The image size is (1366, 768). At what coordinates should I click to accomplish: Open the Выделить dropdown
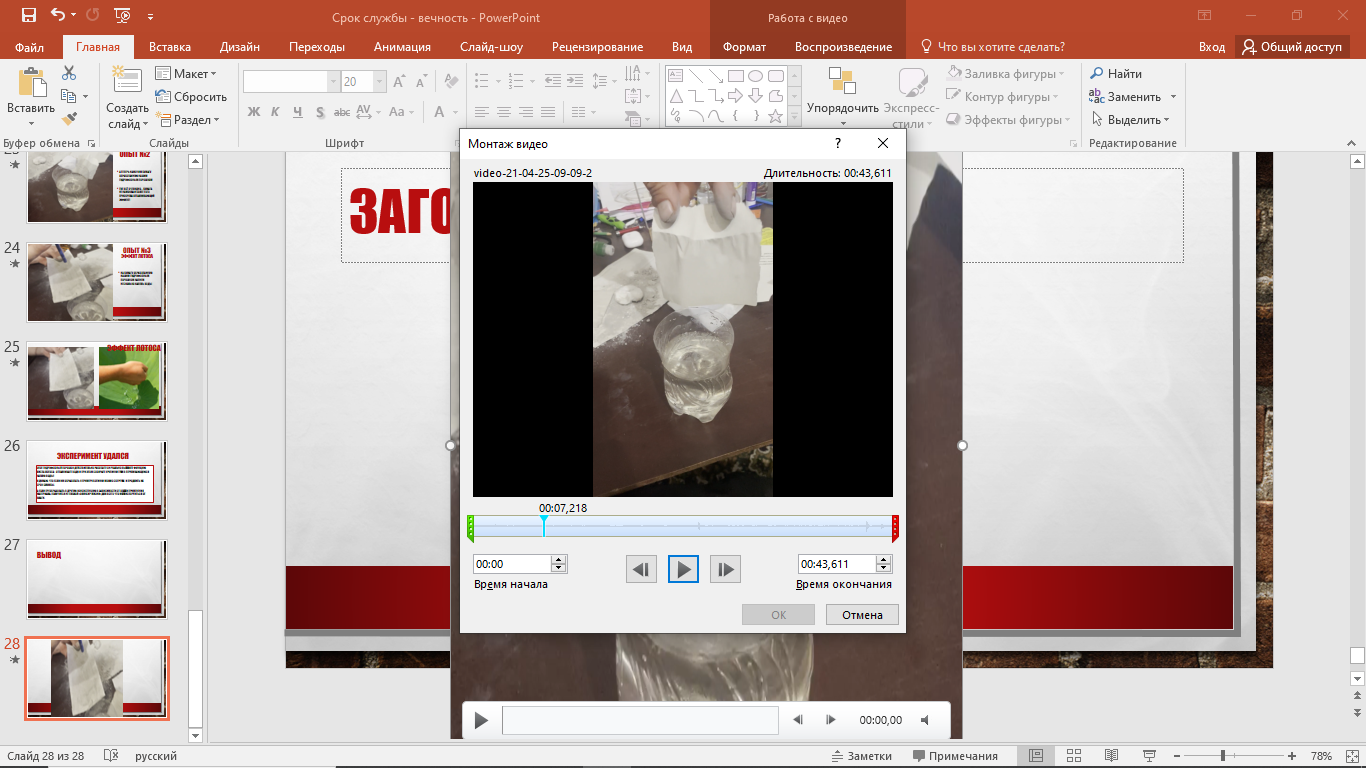[x=1130, y=120]
